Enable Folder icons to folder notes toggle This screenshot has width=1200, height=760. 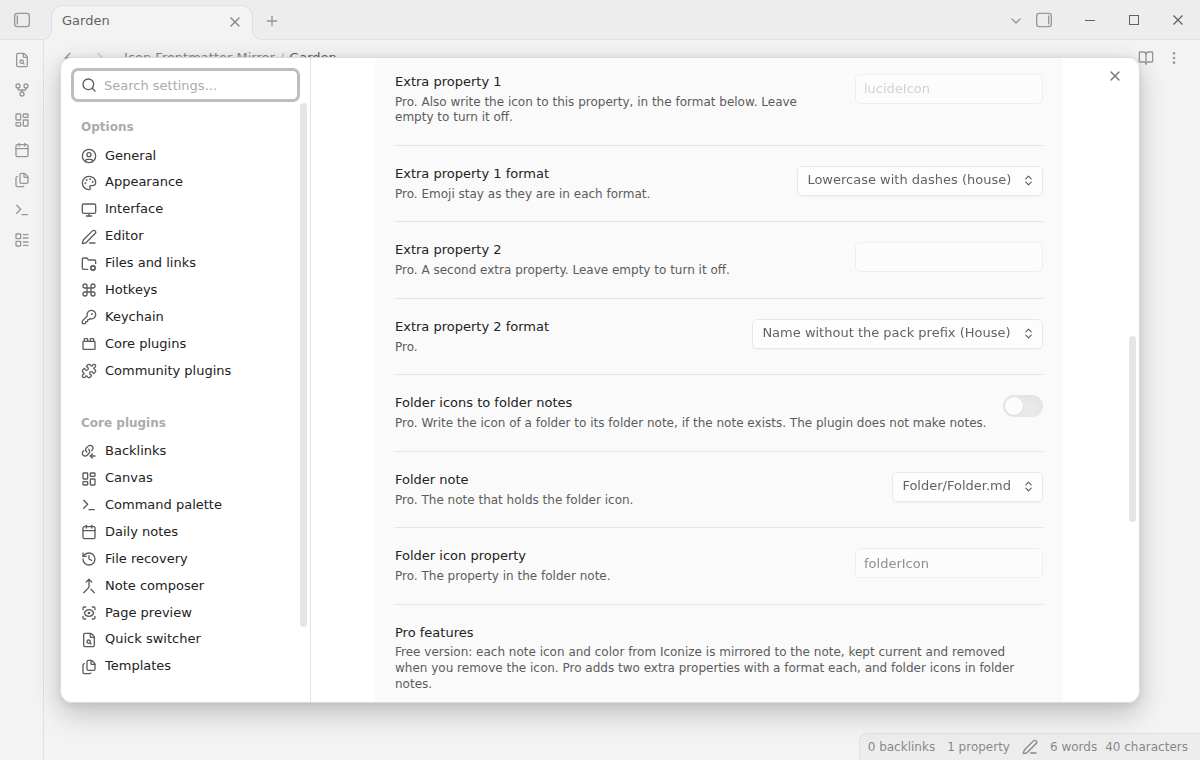coord(1023,406)
